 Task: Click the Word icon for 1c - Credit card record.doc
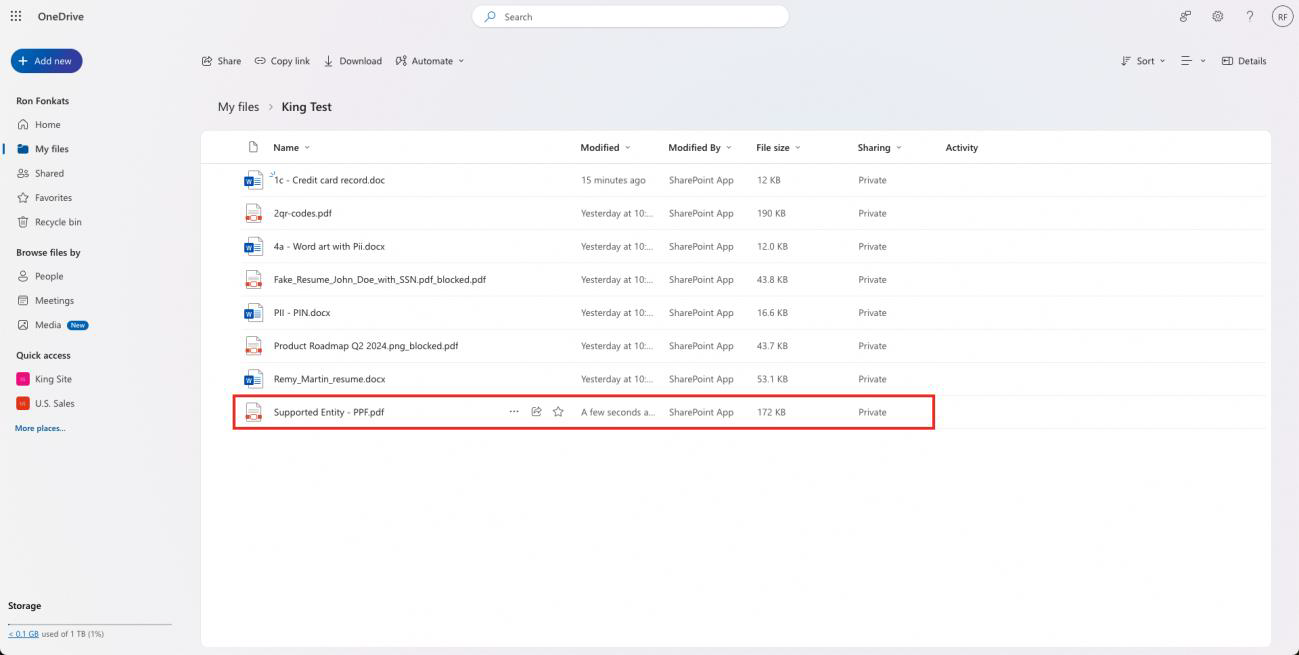click(x=253, y=180)
